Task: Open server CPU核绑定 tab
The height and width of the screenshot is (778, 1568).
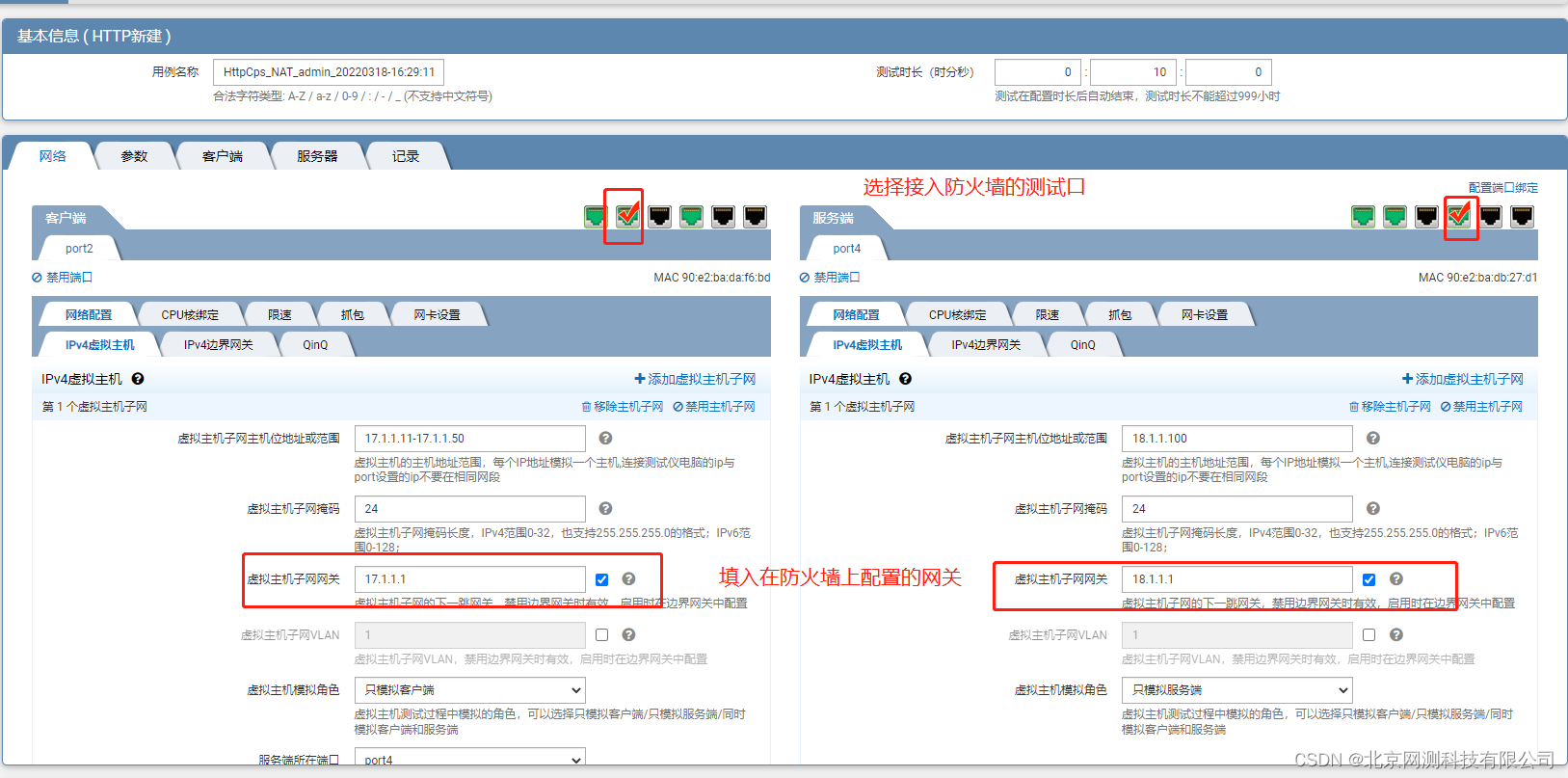Action: point(958,315)
